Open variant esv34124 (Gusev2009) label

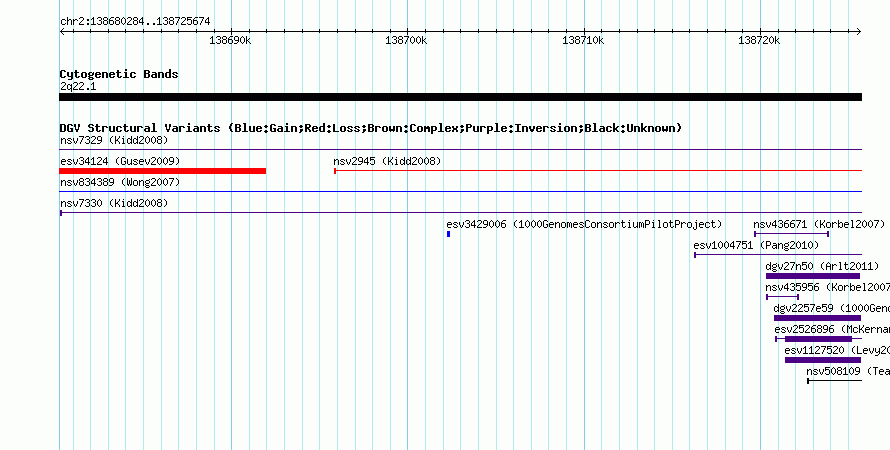[120, 161]
